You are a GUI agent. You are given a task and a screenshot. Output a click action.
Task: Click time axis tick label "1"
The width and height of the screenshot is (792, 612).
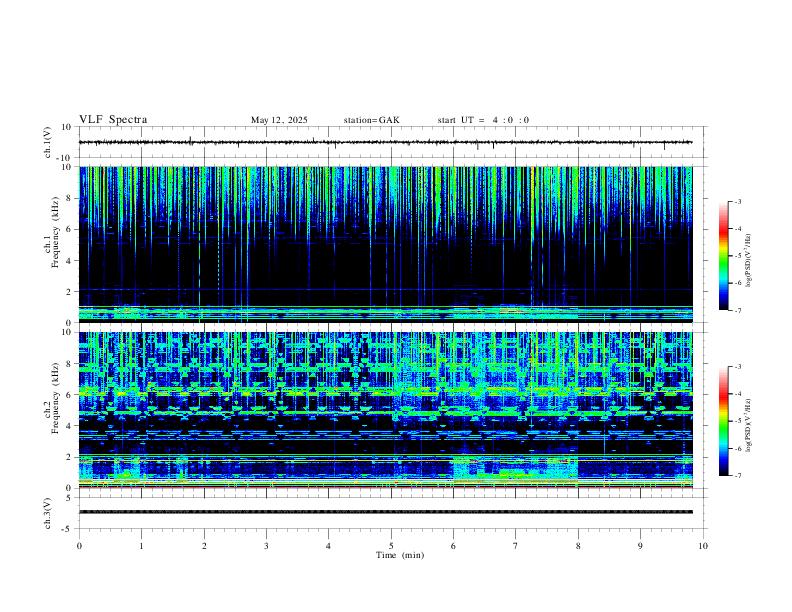click(x=141, y=546)
